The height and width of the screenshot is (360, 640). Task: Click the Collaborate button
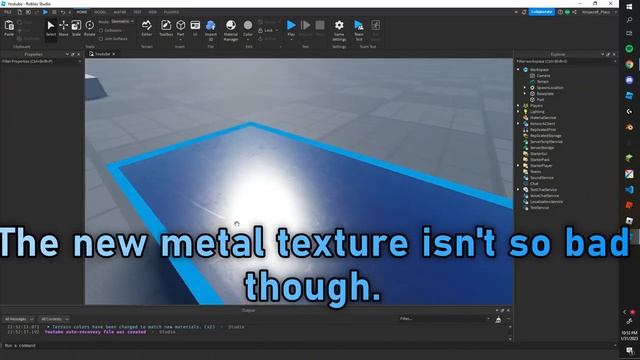542,12
